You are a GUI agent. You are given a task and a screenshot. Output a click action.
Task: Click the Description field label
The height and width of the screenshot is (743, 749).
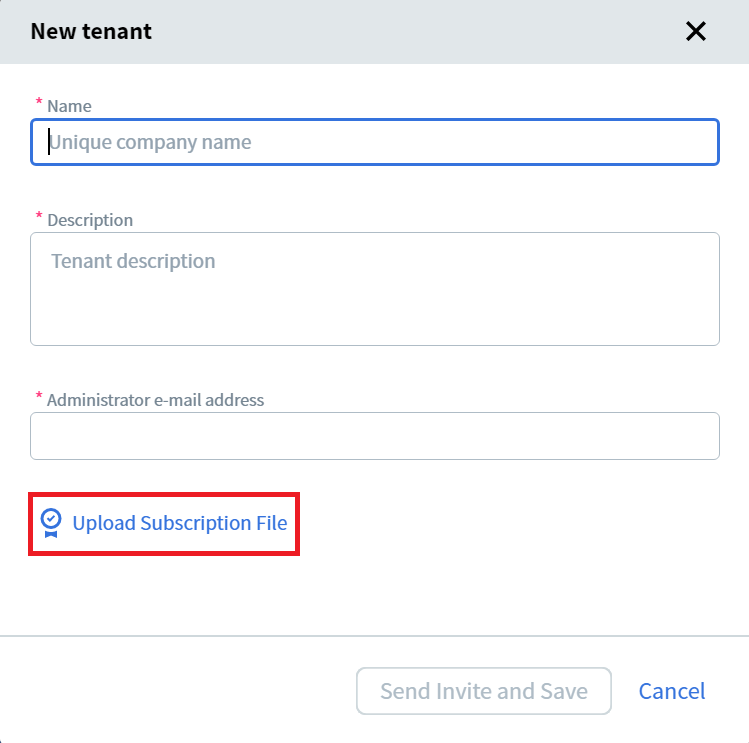tap(90, 220)
